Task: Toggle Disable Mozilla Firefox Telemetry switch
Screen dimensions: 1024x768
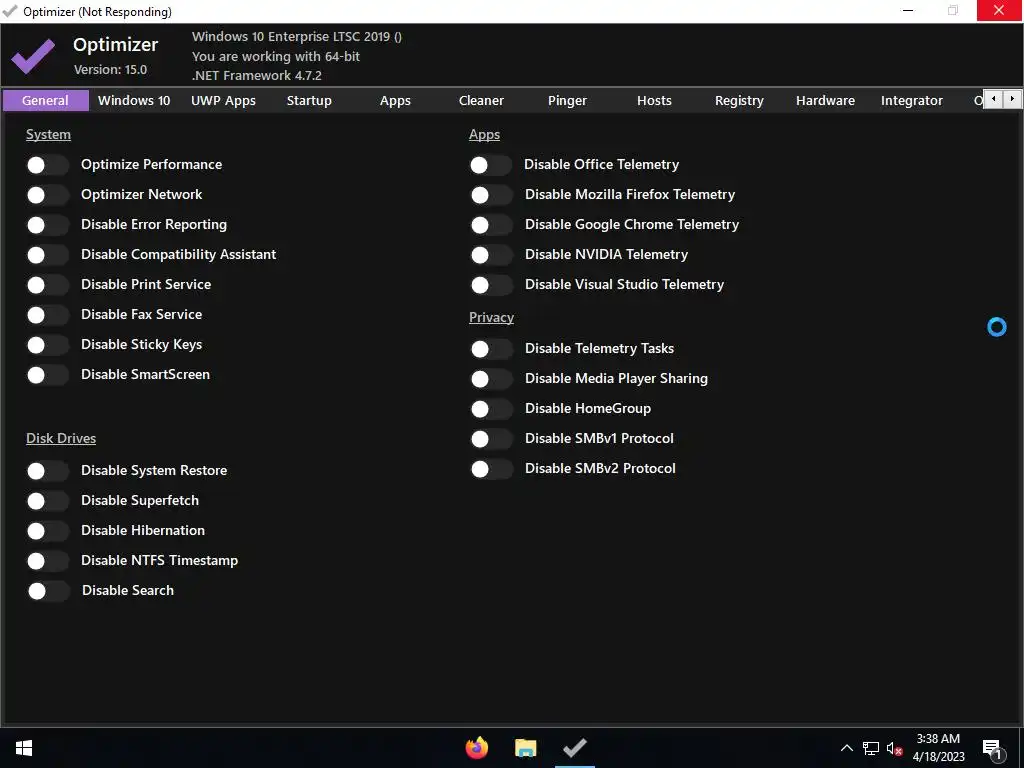Action: coord(491,195)
